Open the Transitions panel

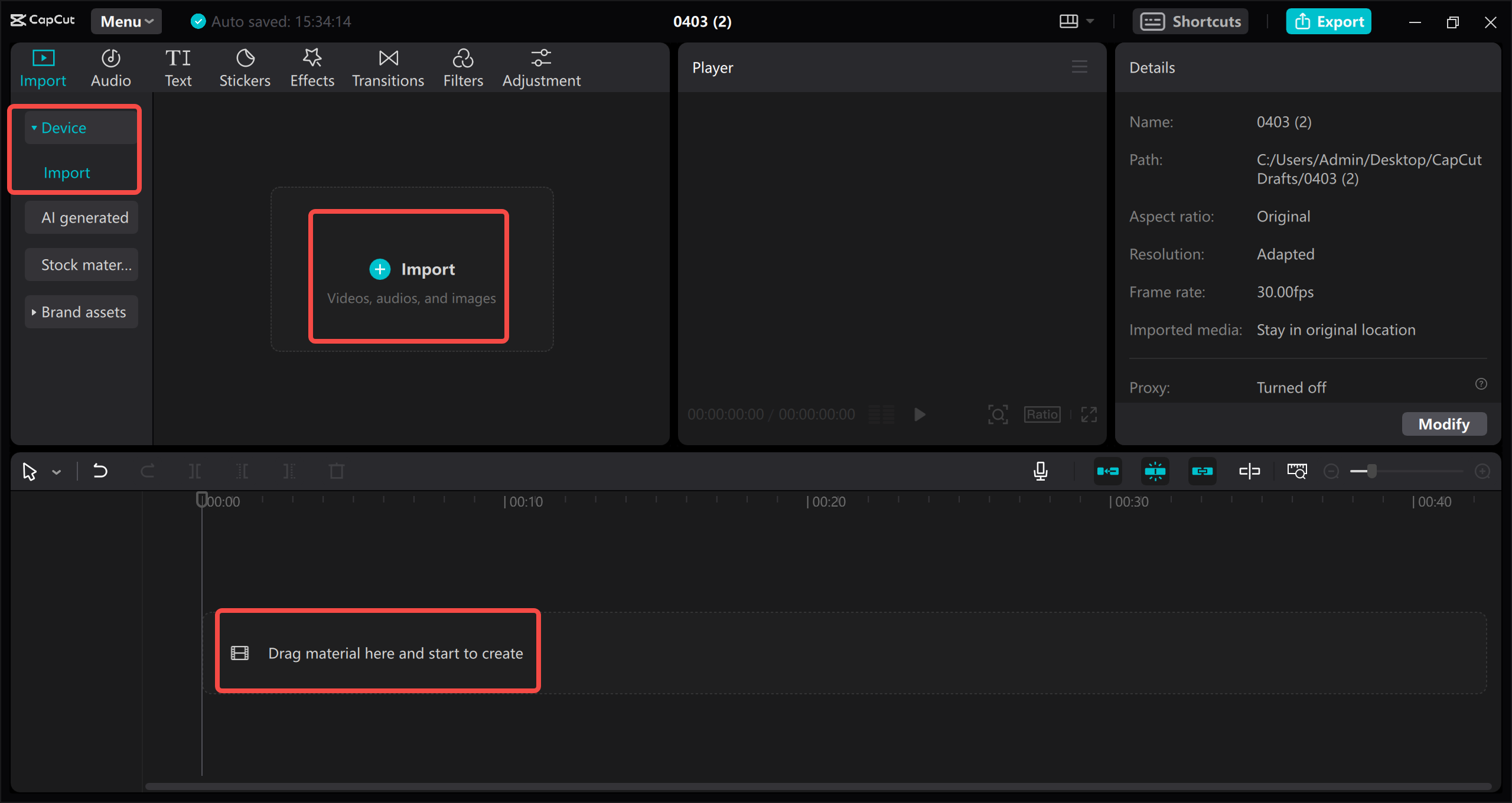(x=387, y=66)
